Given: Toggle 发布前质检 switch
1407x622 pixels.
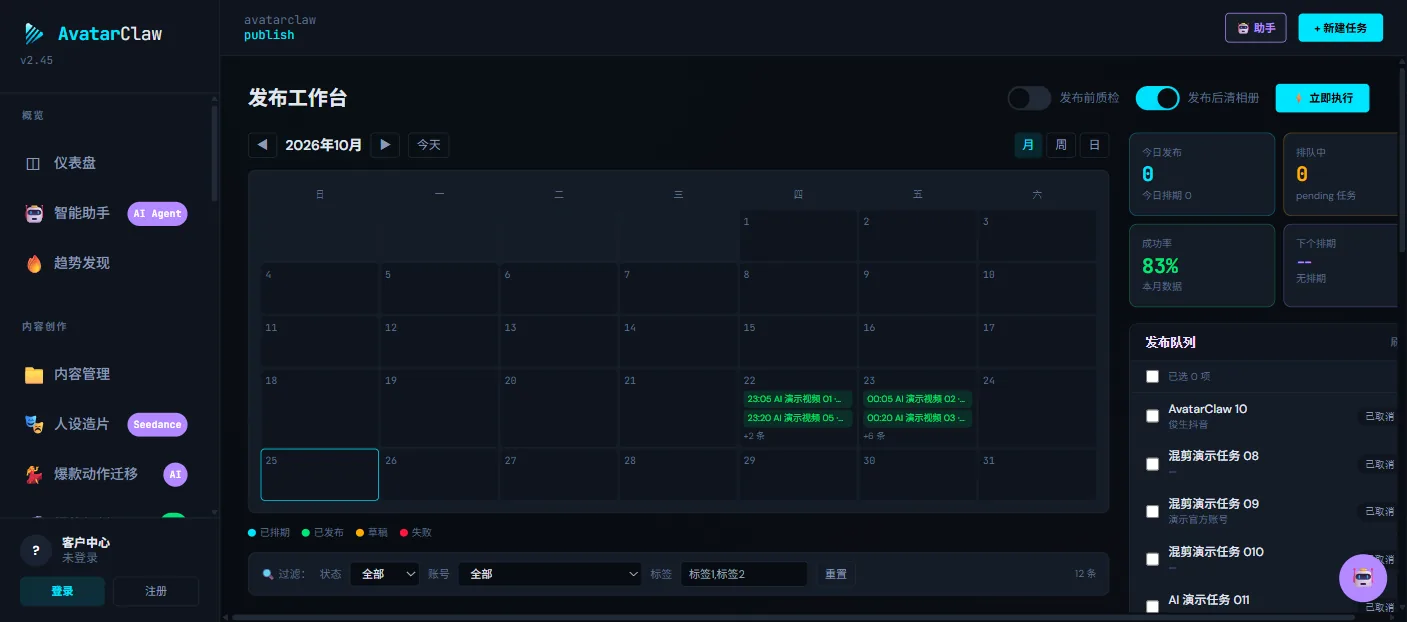Looking at the screenshot, I should coord(1029,98).
